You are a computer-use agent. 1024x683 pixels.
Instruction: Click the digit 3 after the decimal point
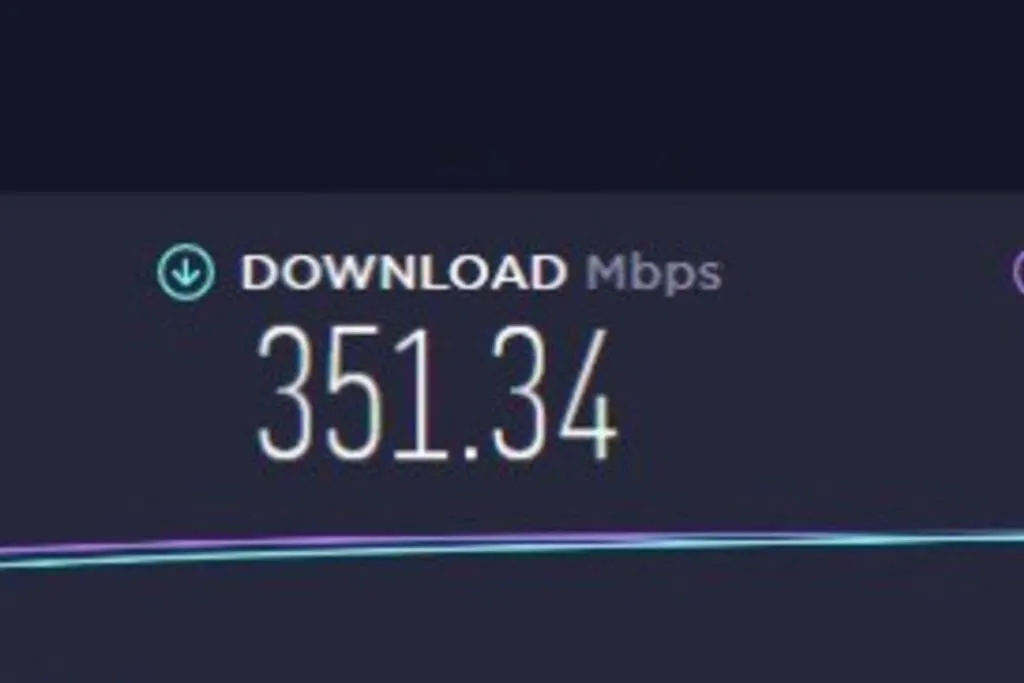click(x=517, y=394)
